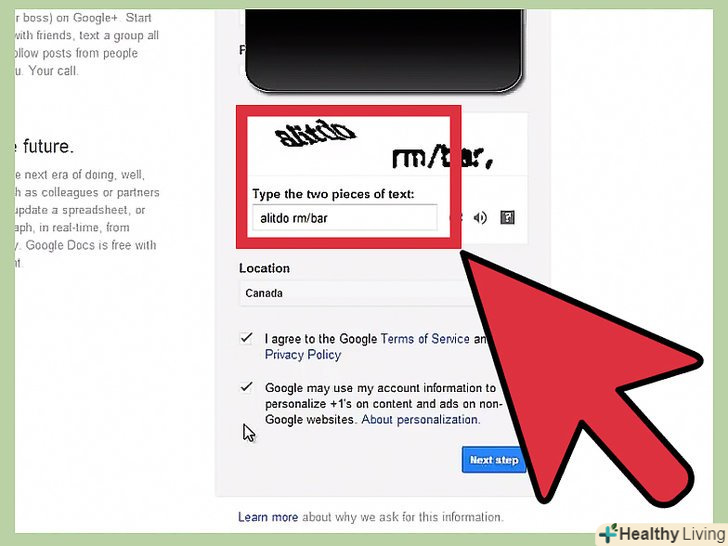The width and height of the screenshot is (728, 546).
Task: Focus the captcha text input field
Action: click(344, 217)
